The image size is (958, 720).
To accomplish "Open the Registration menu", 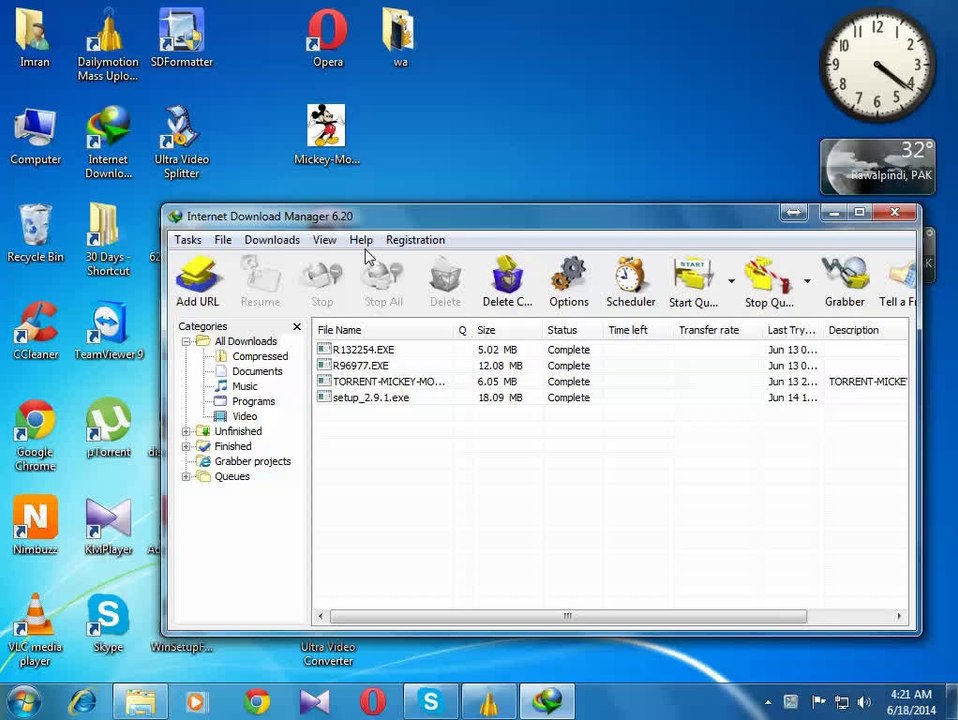I will pos(415,240).
